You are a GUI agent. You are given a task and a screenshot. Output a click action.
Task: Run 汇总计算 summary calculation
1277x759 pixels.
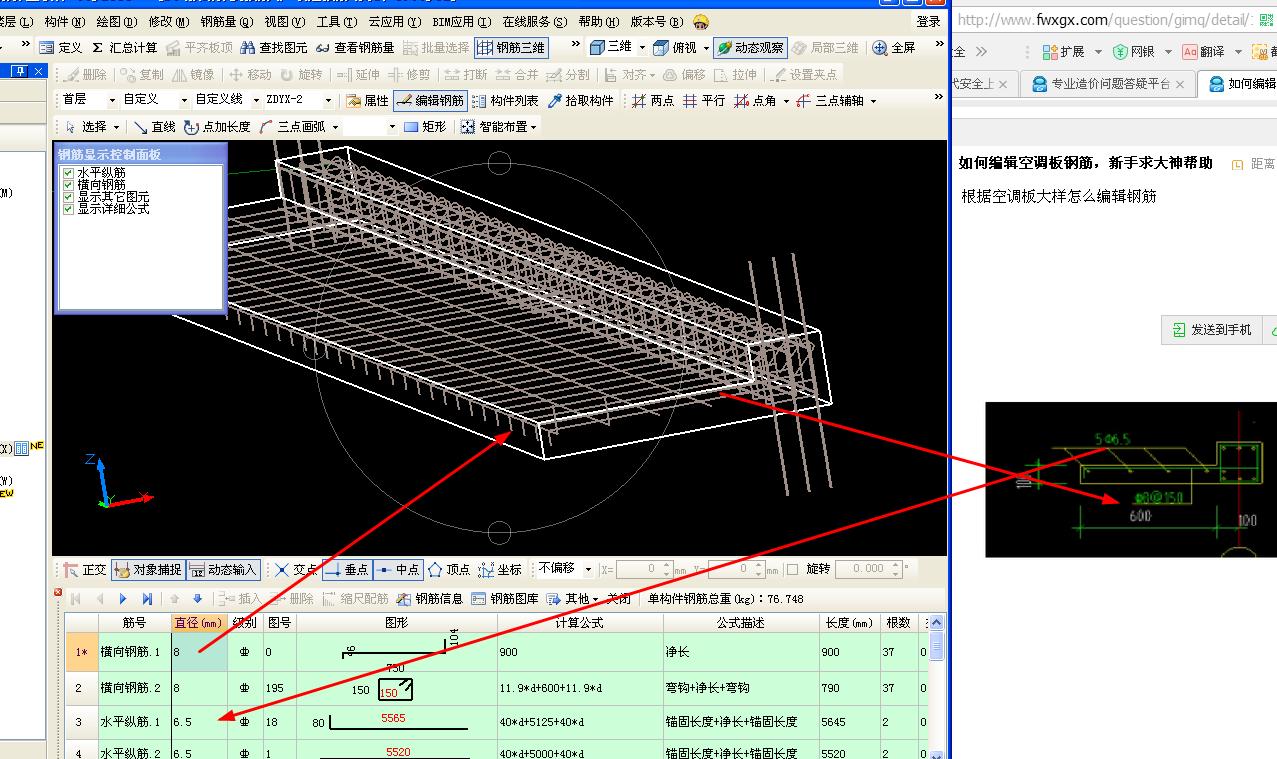(124, 47)
